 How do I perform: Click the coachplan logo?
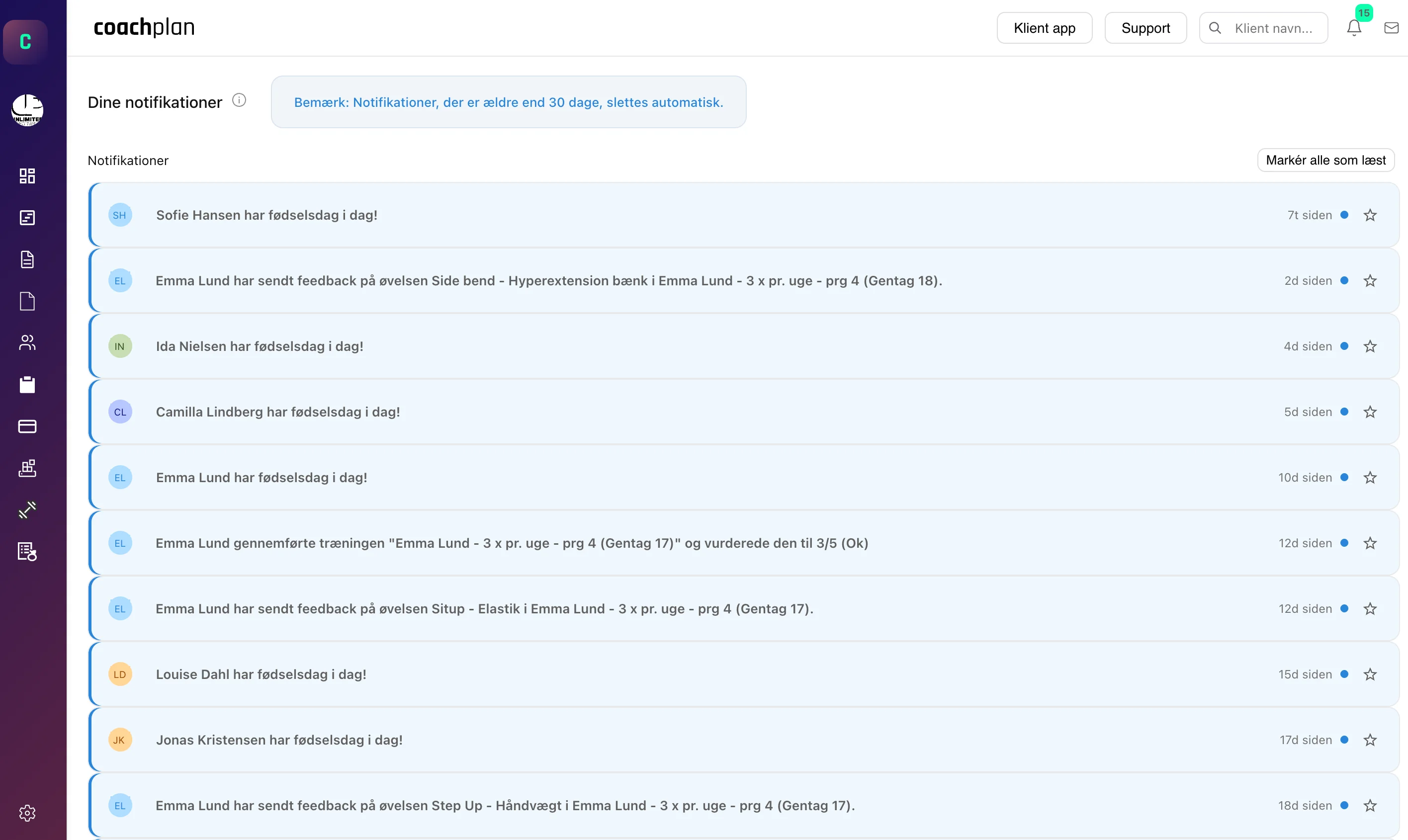(144, 27)
